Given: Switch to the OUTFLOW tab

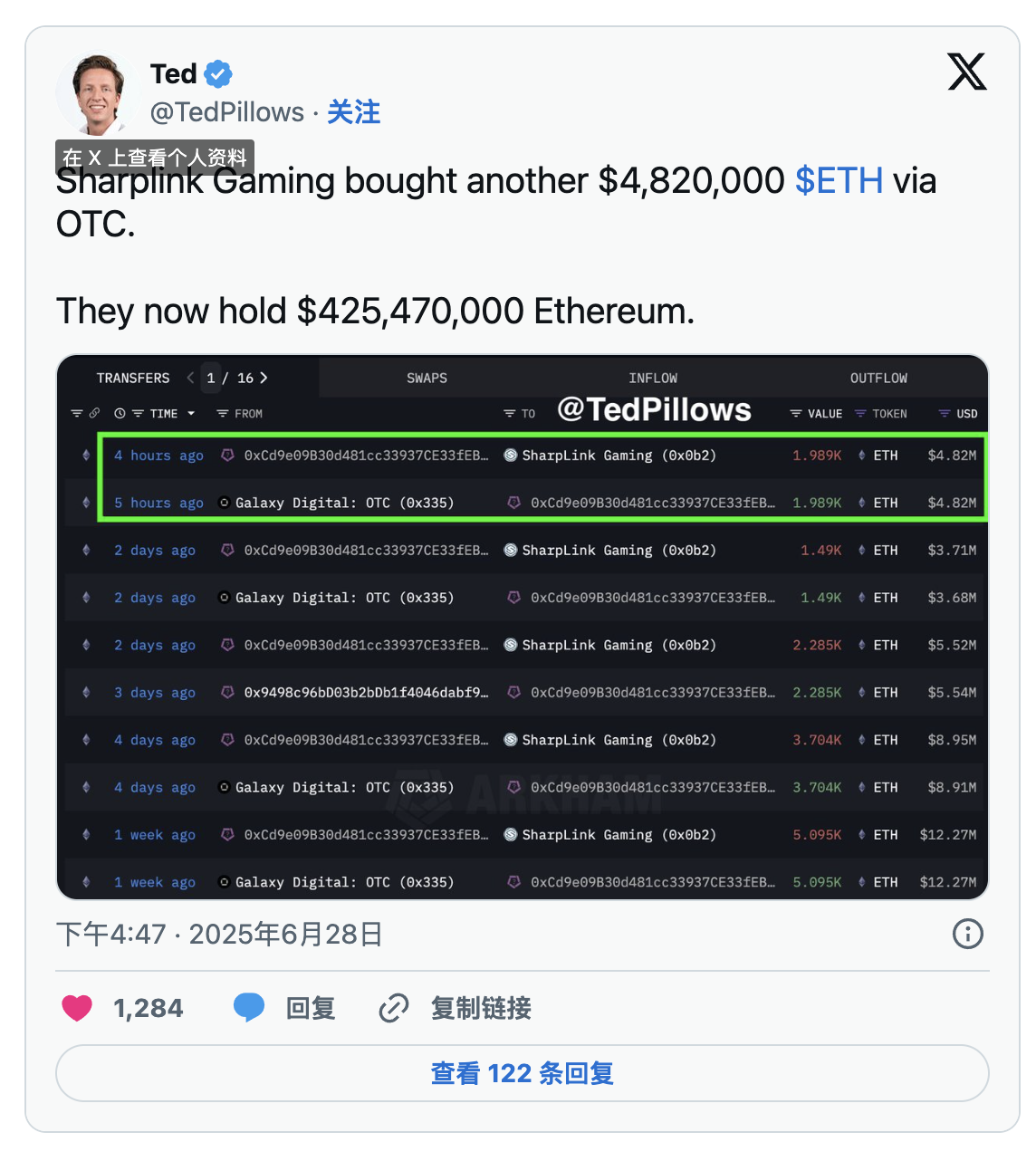Looking at the screenshot, I should (x=878, y=378).
